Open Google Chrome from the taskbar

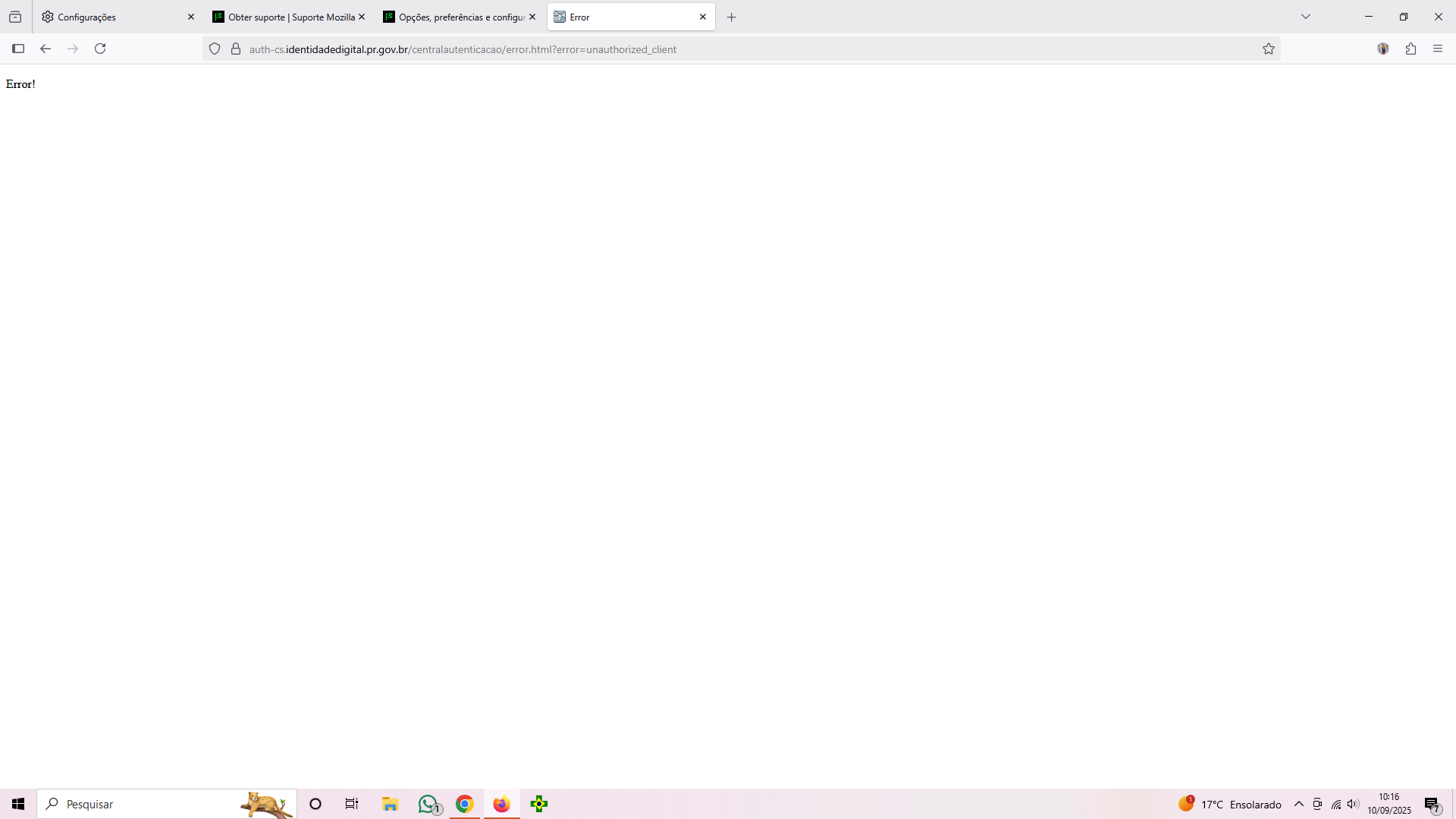coord(465,804)
